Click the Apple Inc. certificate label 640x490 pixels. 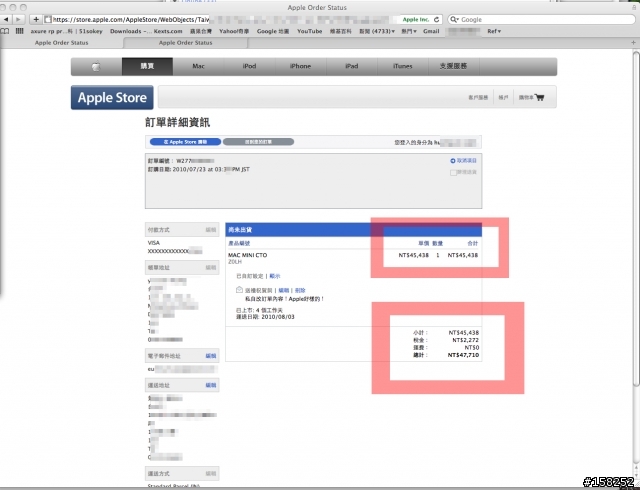pyautogui.click(x=416, y=19)
